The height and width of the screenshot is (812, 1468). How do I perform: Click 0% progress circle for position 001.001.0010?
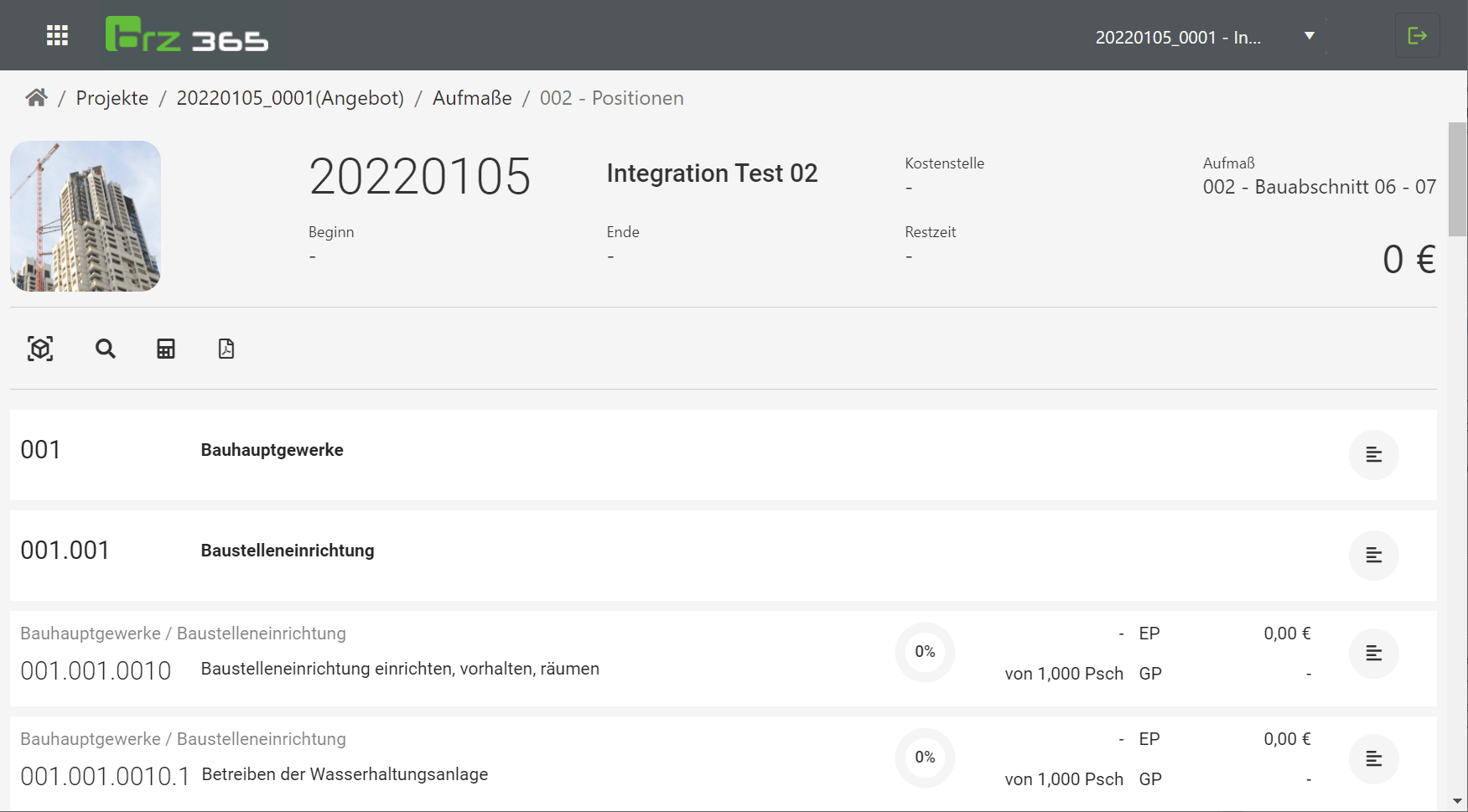click(x=925, y=652)
